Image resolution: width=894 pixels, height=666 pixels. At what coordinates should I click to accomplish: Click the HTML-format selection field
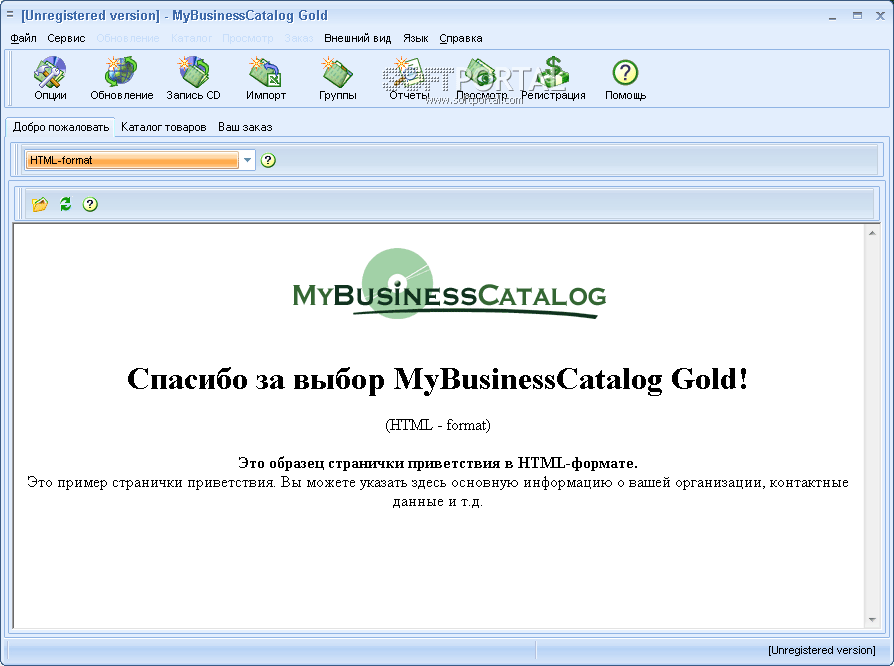click(132, 160)
